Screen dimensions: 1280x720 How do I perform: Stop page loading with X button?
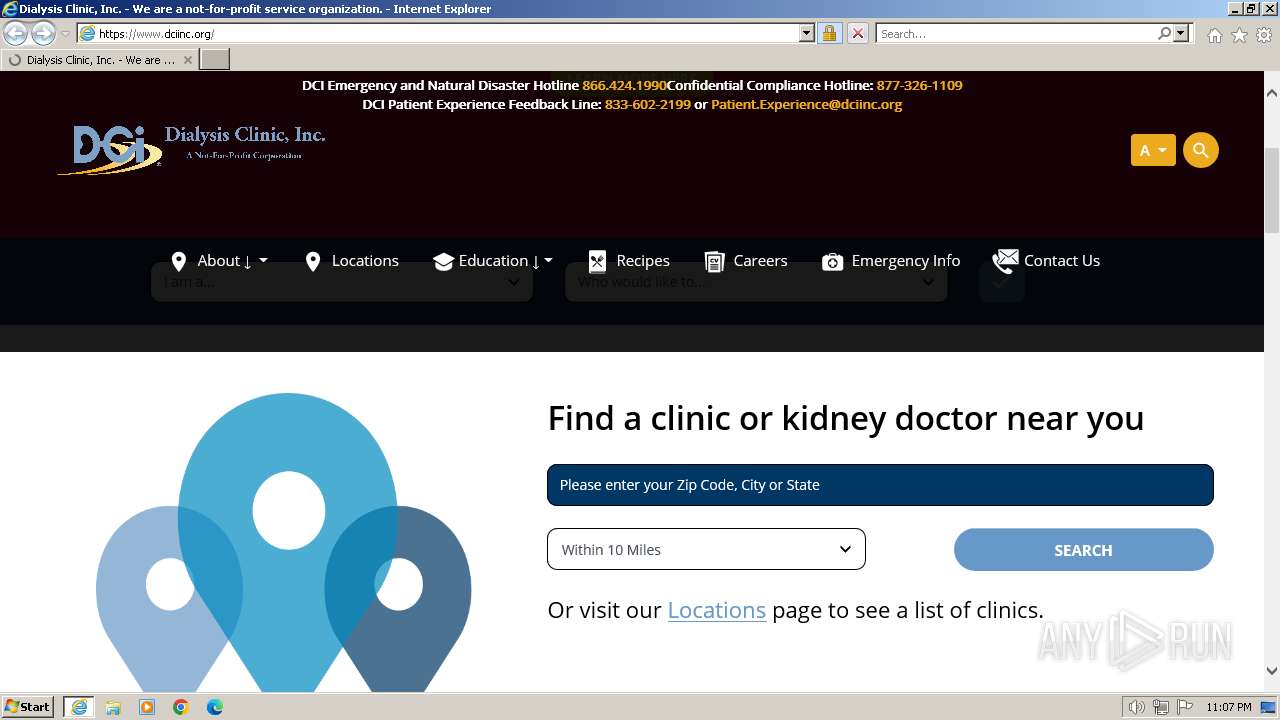click(857, 33)
